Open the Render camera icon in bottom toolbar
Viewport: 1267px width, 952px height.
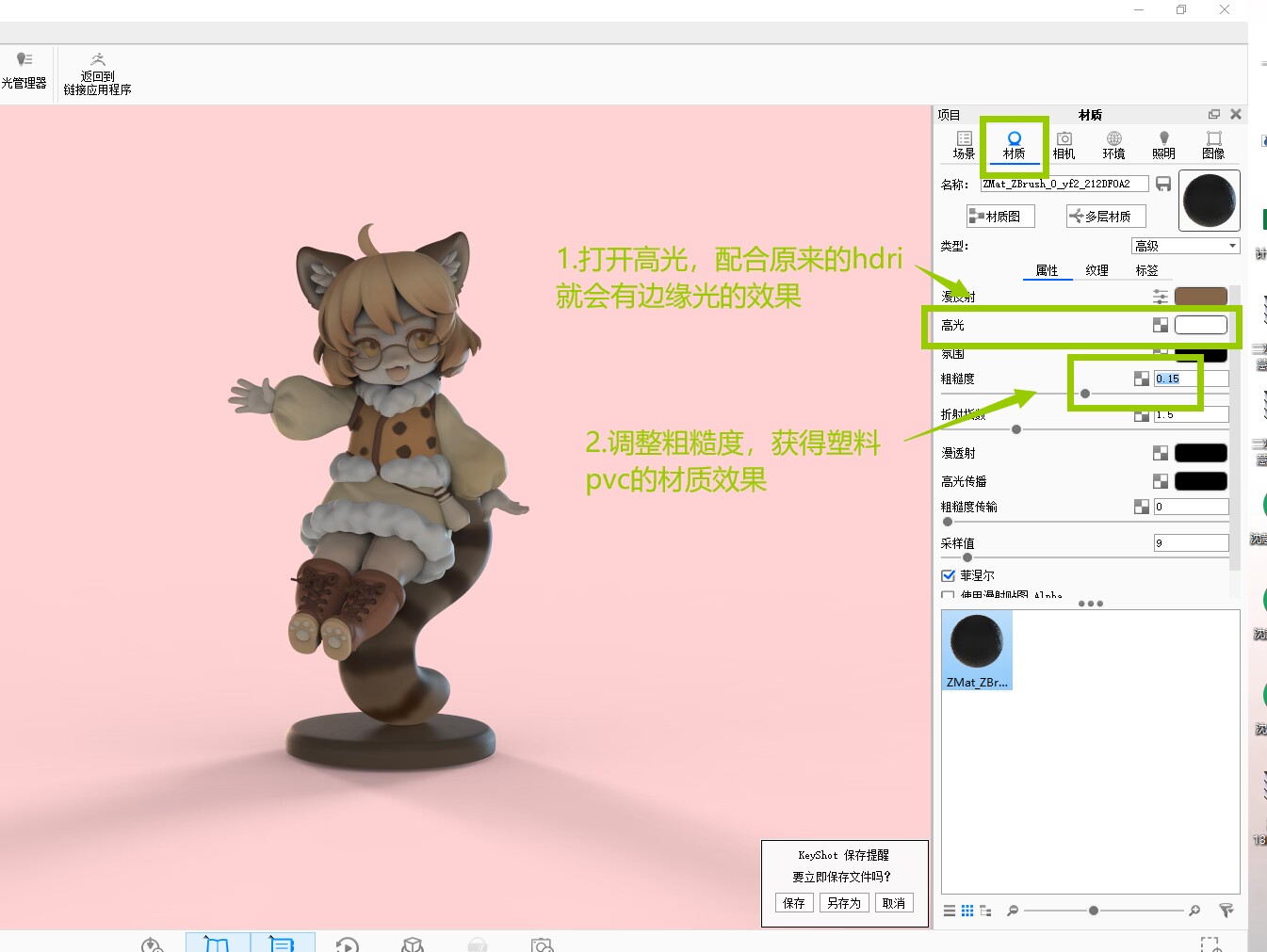coord(543,944)
